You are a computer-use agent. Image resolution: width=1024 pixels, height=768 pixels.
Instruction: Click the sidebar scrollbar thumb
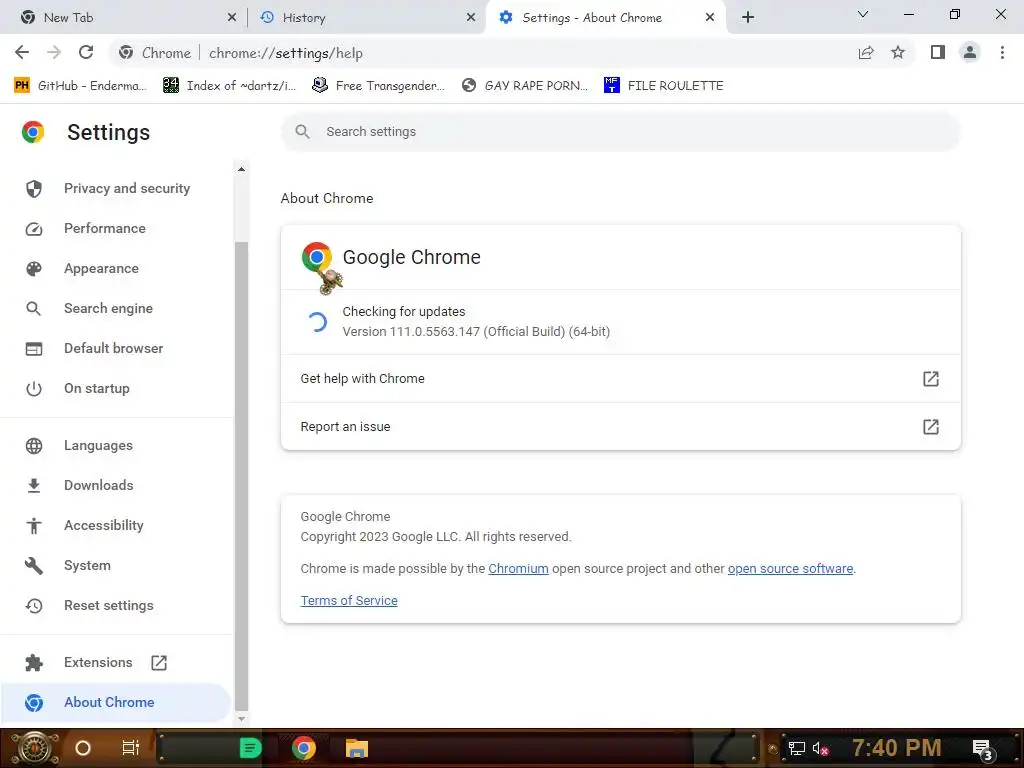(242, 475)
